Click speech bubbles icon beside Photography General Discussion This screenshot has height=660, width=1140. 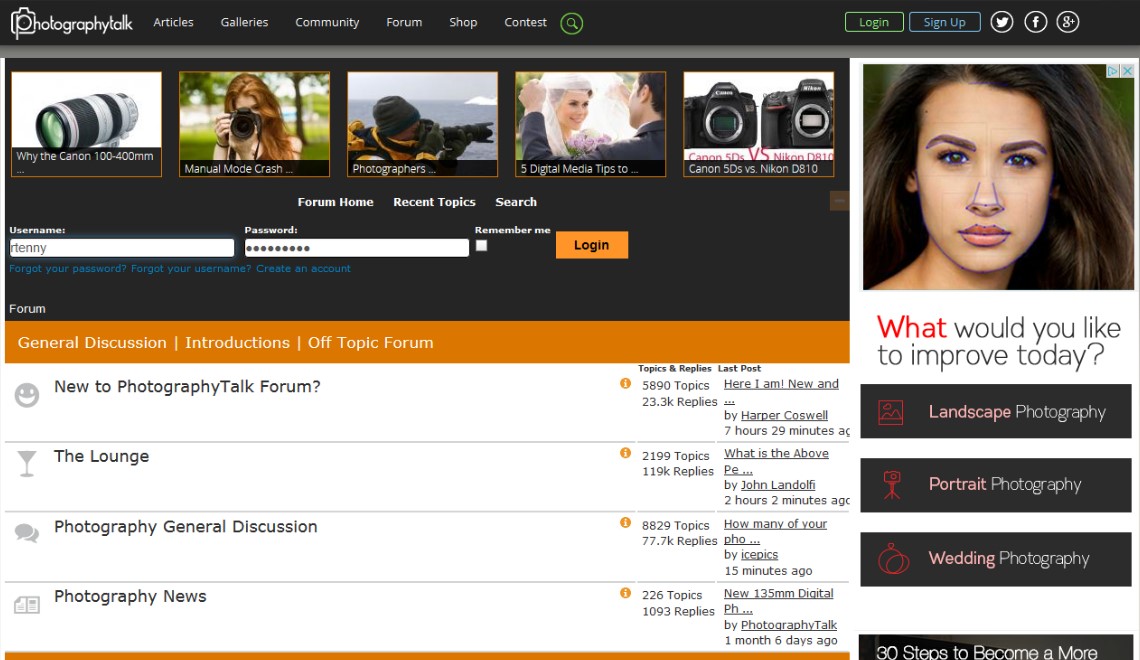click(27, 533)
